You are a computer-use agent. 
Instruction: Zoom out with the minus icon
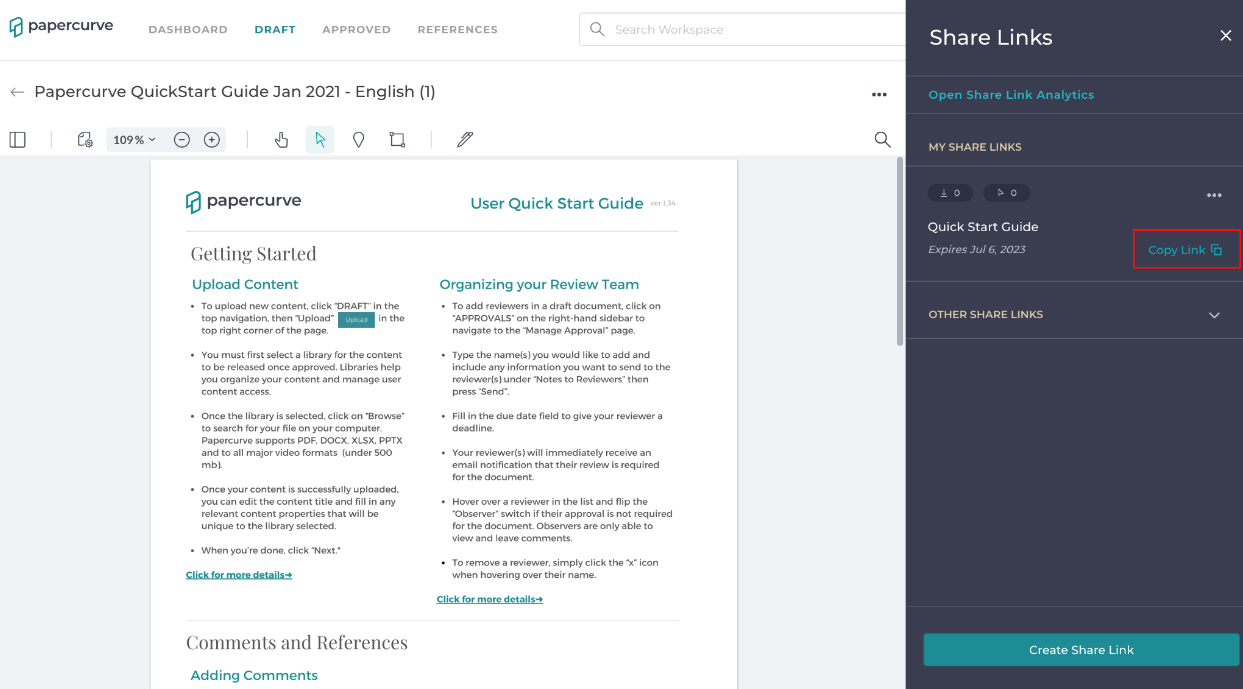click(x=182, y=140)
